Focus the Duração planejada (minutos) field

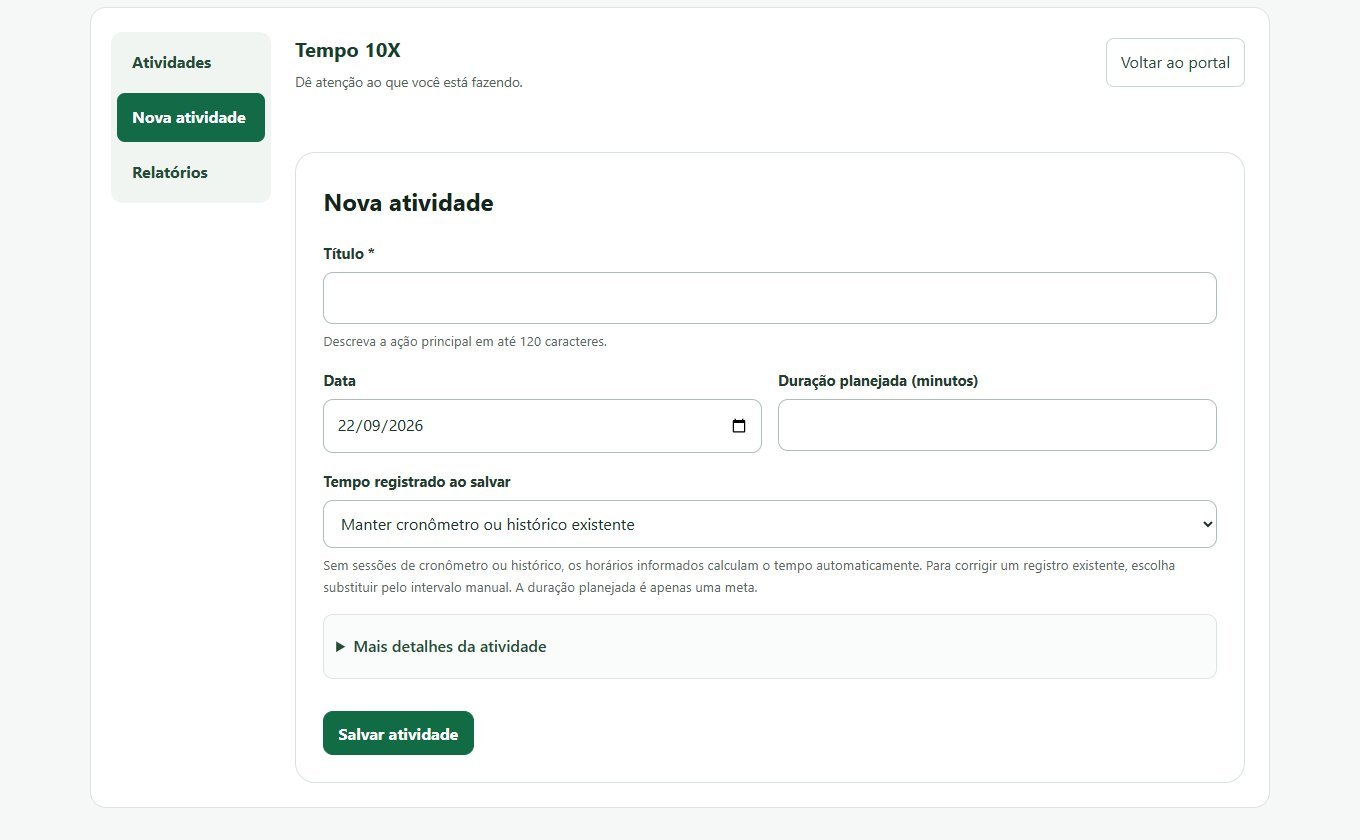coord(997,426)
